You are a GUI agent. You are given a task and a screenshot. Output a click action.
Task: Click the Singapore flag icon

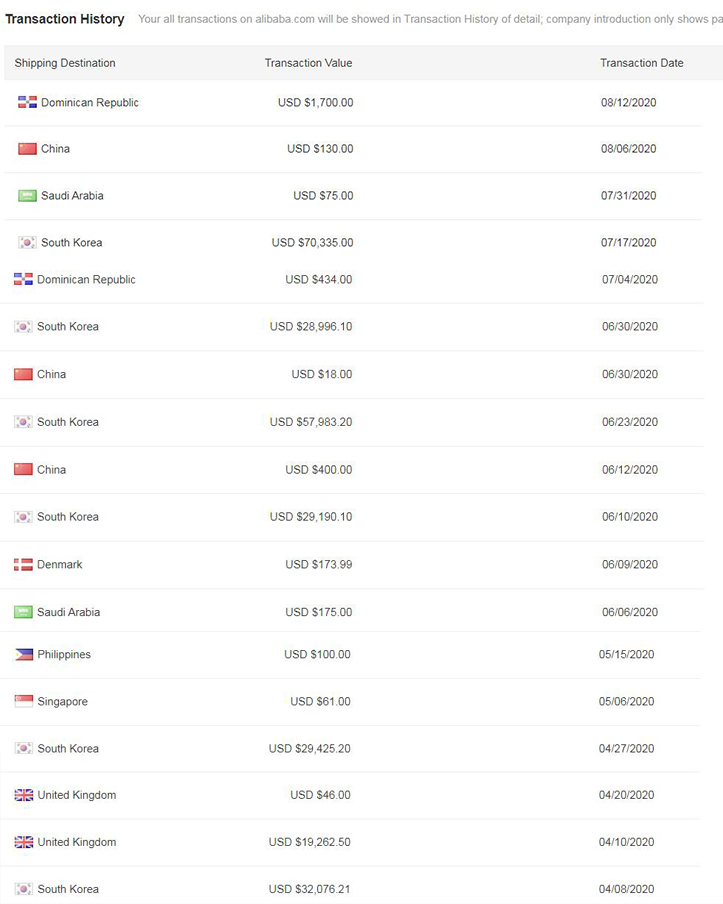pyautogui.click(x=24, y=701)
